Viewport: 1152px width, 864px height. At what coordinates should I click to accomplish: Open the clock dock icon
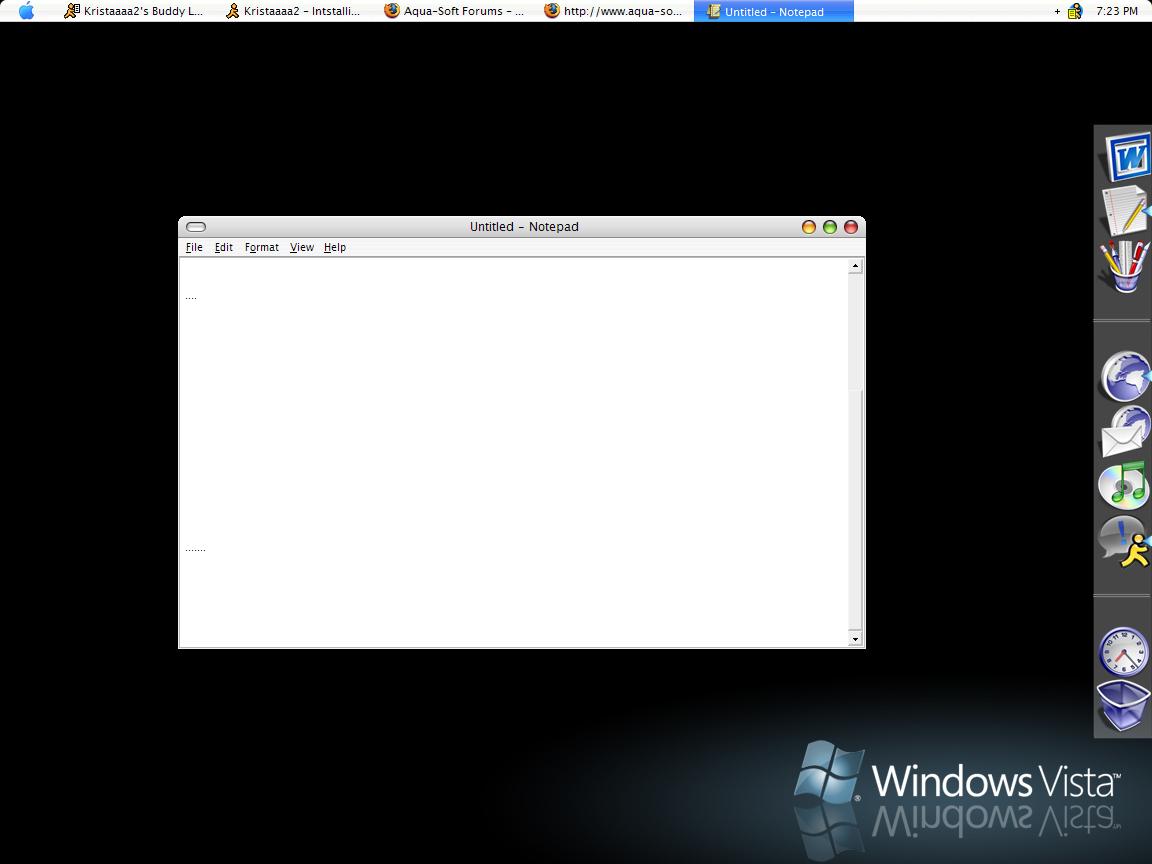[1123, 652]
